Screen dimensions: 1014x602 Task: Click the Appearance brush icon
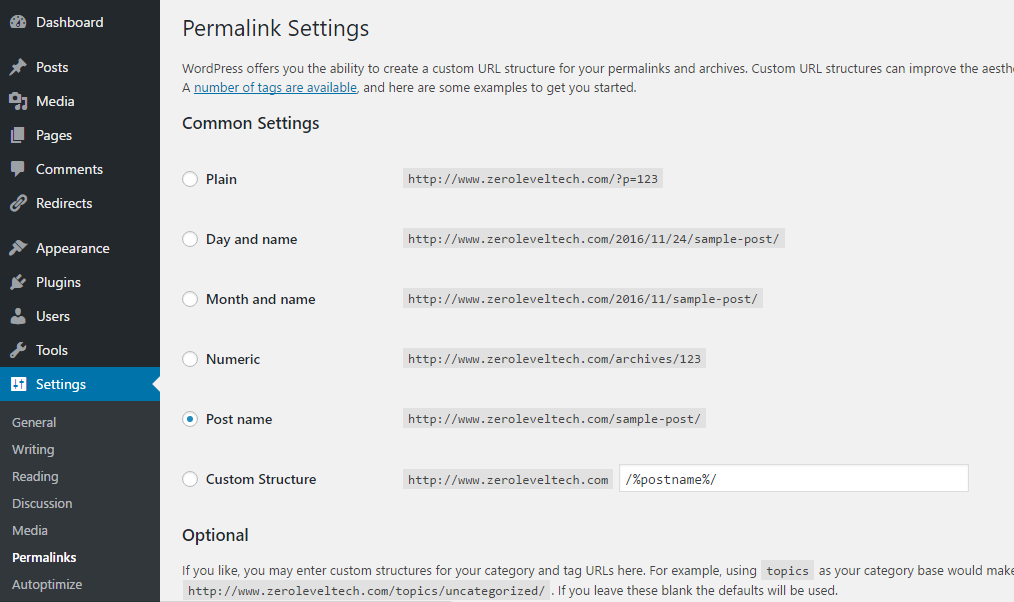18,248
